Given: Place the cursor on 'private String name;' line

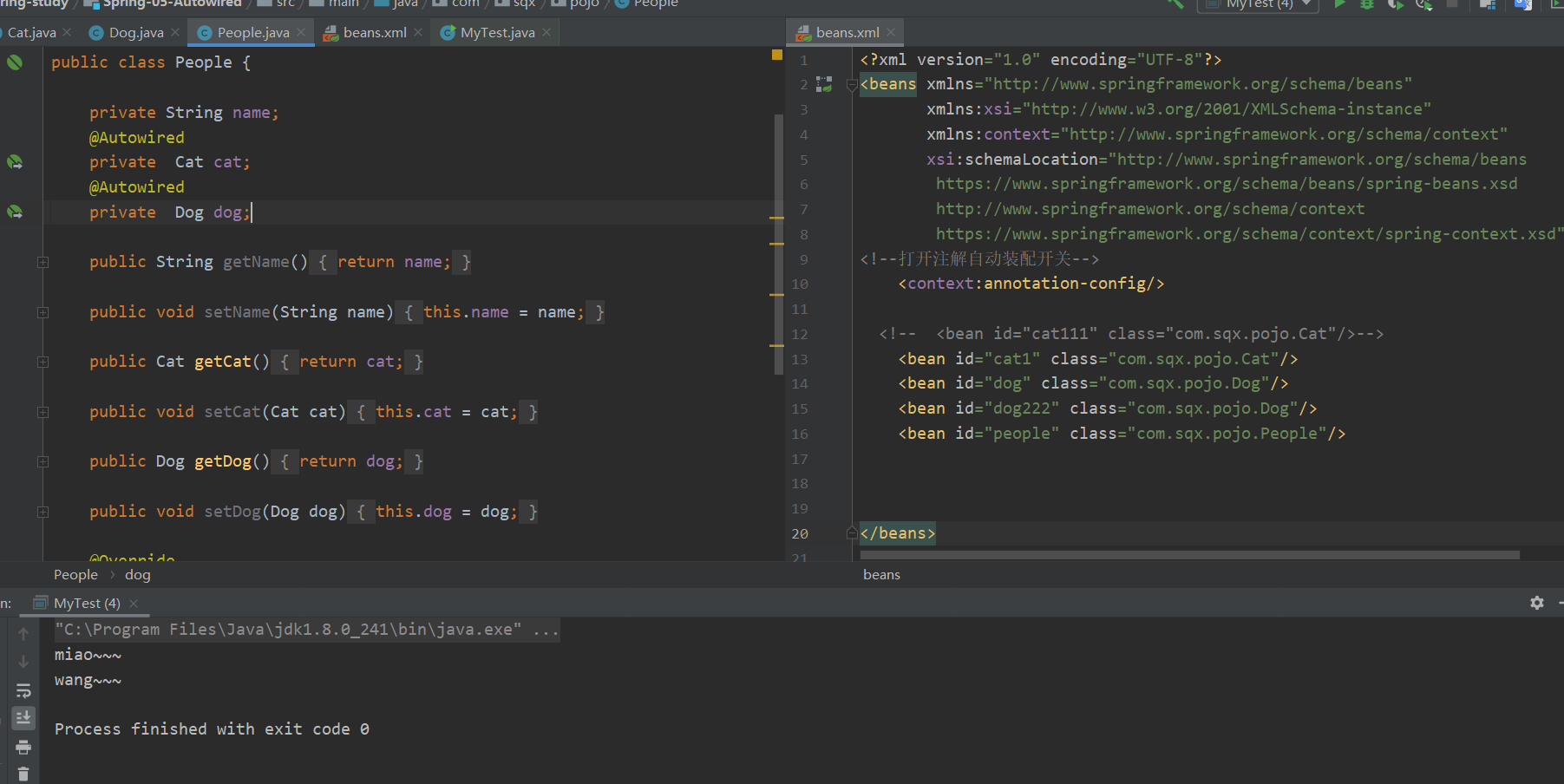Looking at the screenshot, I should coord(184,113).
